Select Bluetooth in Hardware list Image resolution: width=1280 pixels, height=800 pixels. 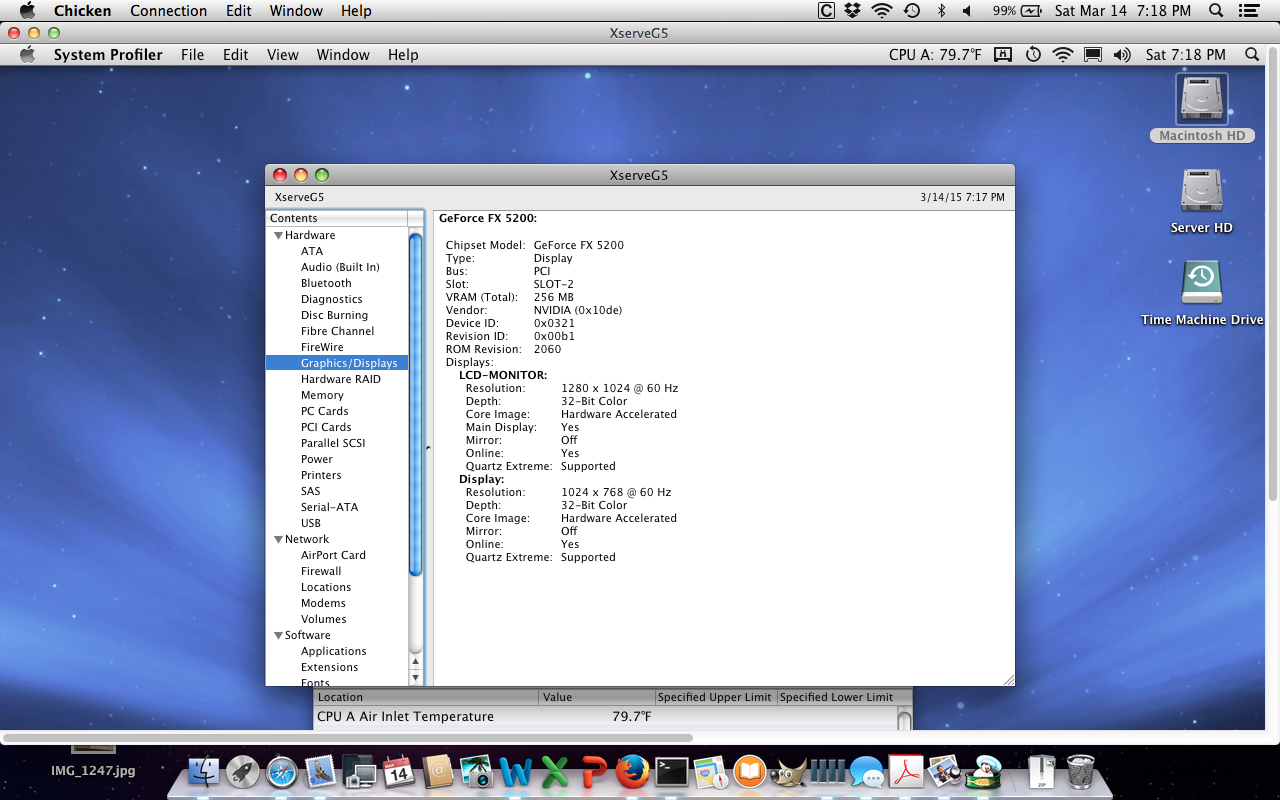pyautogui.click(x=326, y=283)
